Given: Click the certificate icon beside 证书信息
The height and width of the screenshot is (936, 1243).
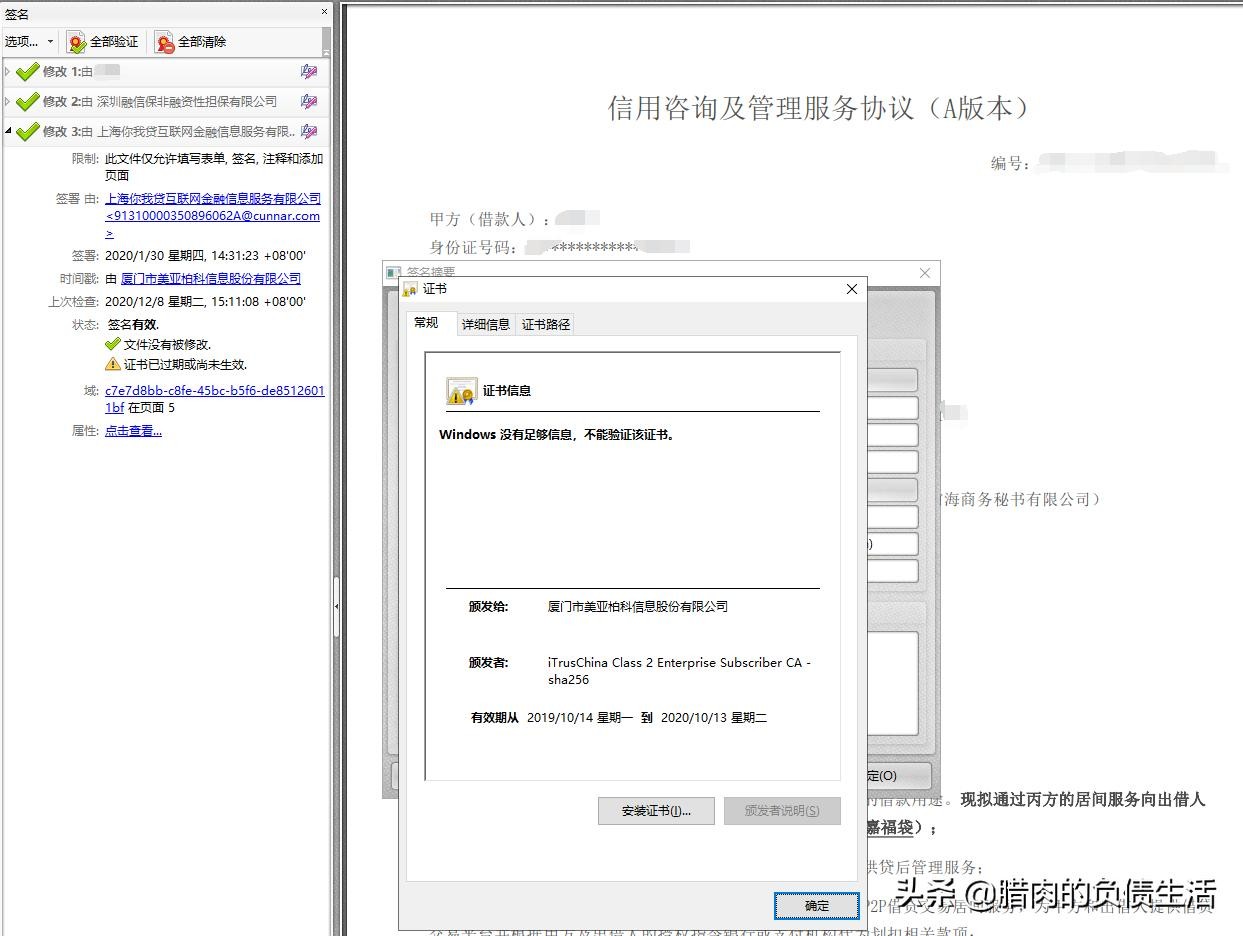Looking at the screenshot, I should [x=461, y=391].
